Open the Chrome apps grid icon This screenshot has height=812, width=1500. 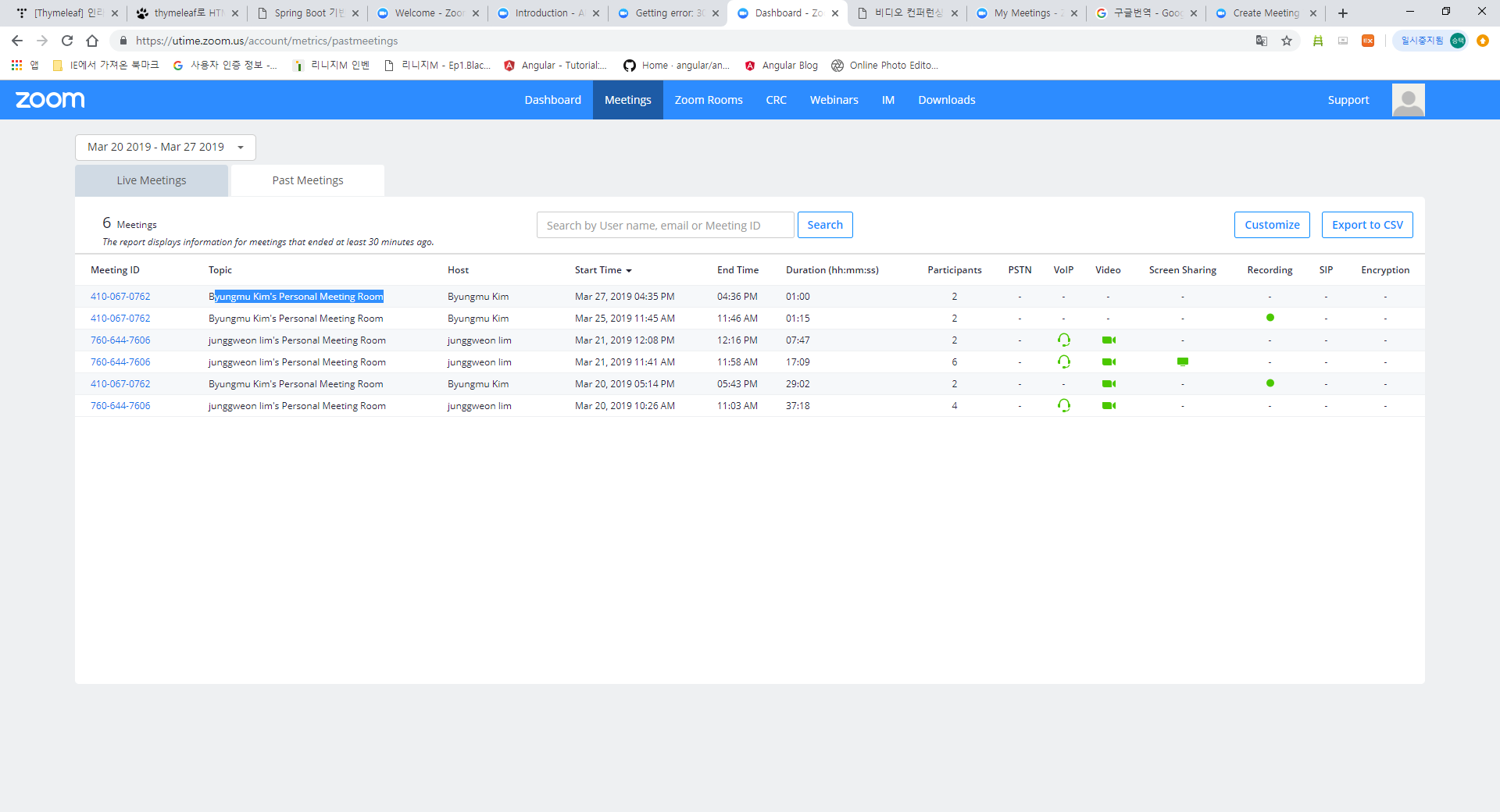(x=16, y=66)
